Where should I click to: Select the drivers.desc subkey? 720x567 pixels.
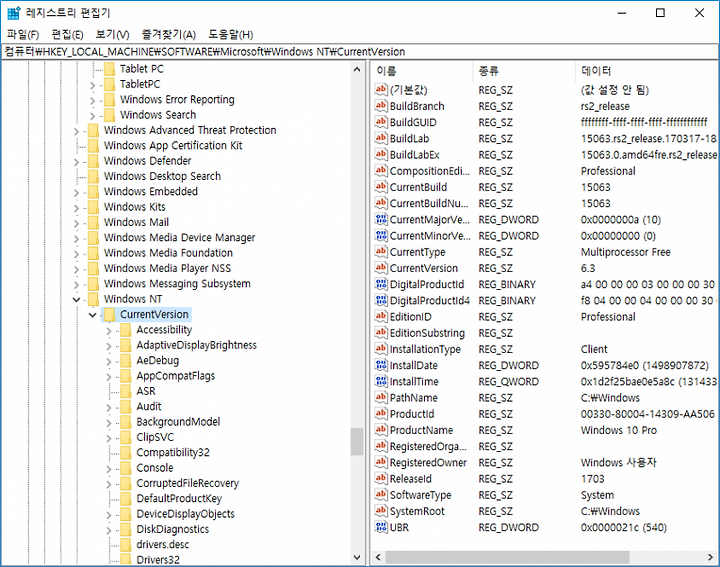point(163,545)
